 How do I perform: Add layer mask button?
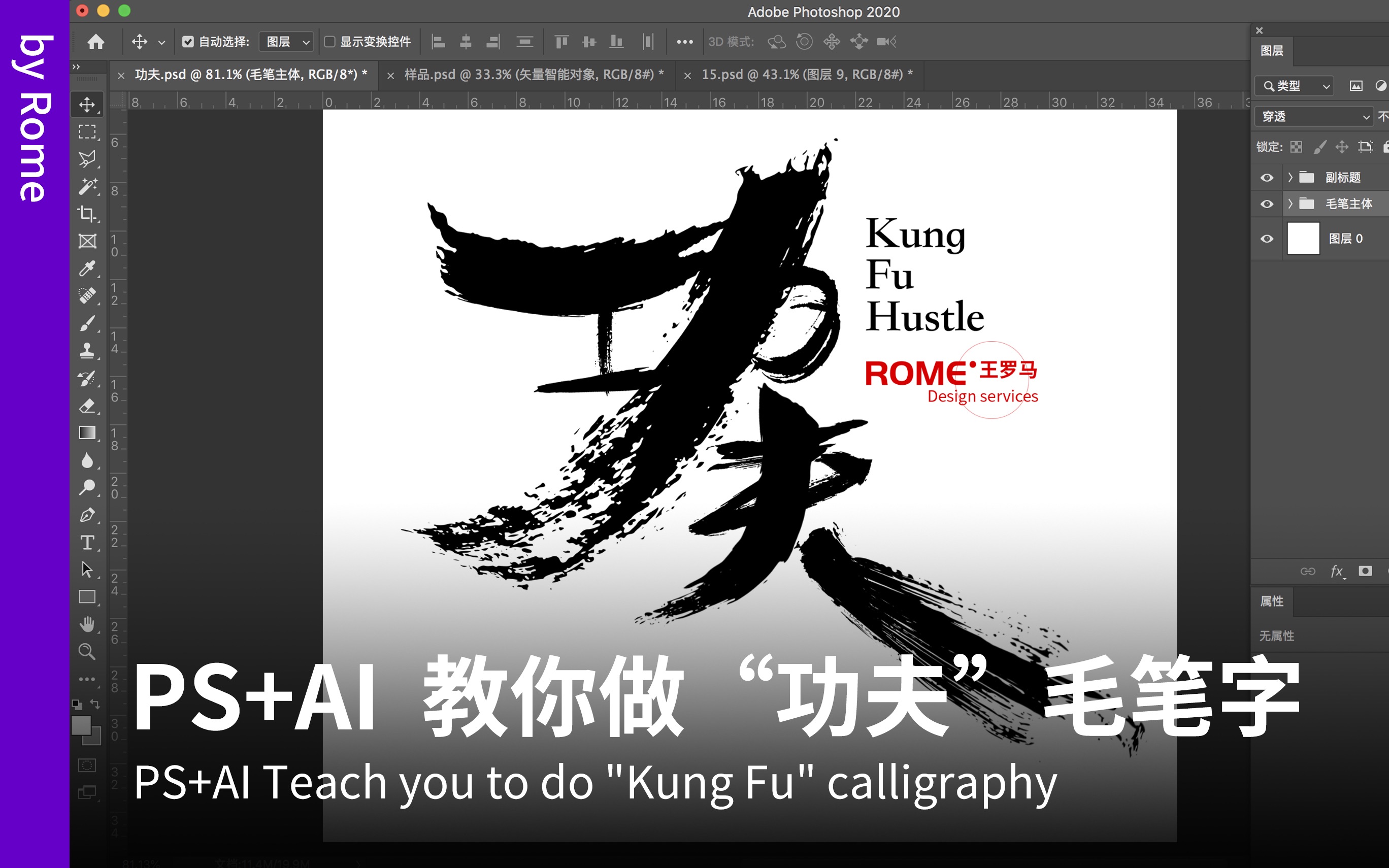click(x=1366, y=571)
